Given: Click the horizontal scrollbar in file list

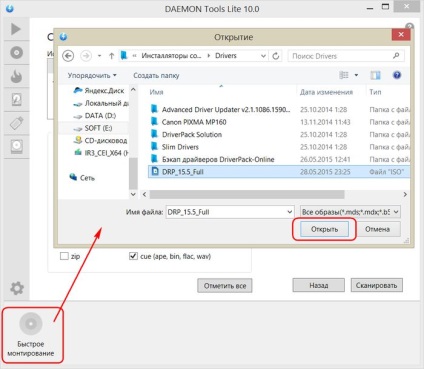Looking at the screenshot, I should click(247, 194).
